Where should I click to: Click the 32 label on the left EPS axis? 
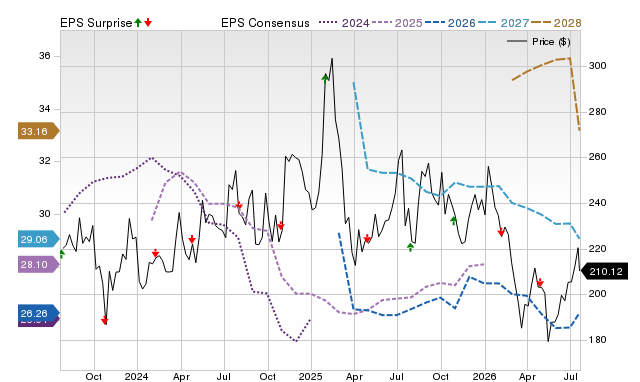[44, 160]
